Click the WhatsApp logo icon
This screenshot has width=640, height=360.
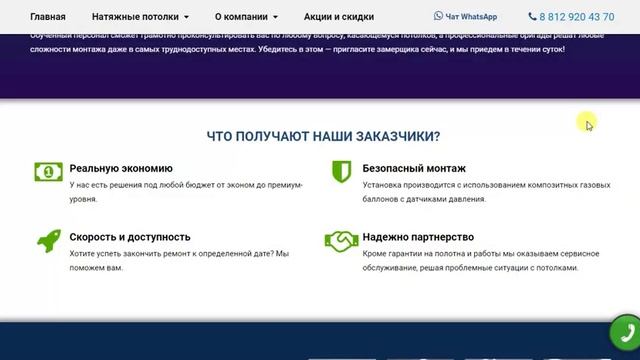click(438, 16)
